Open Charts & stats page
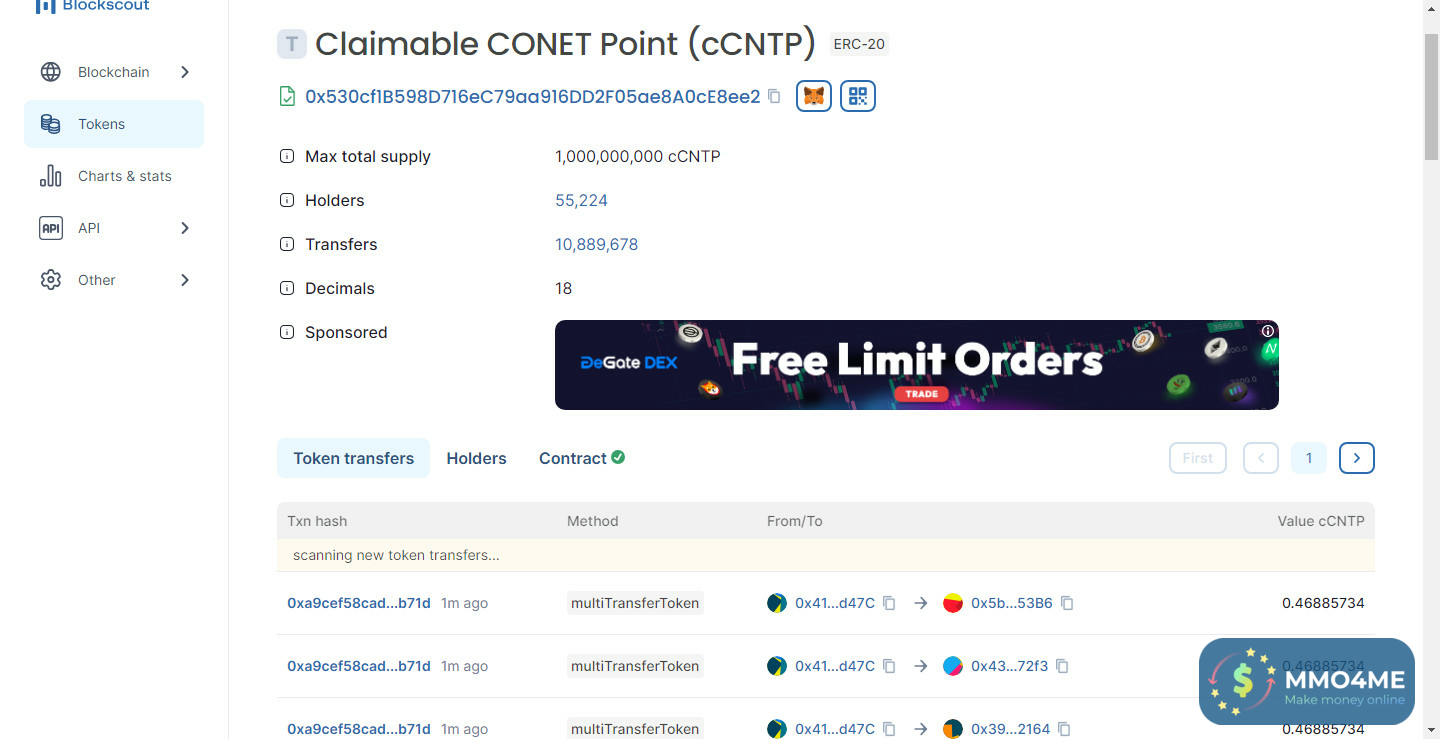 [x=114, y=176]
